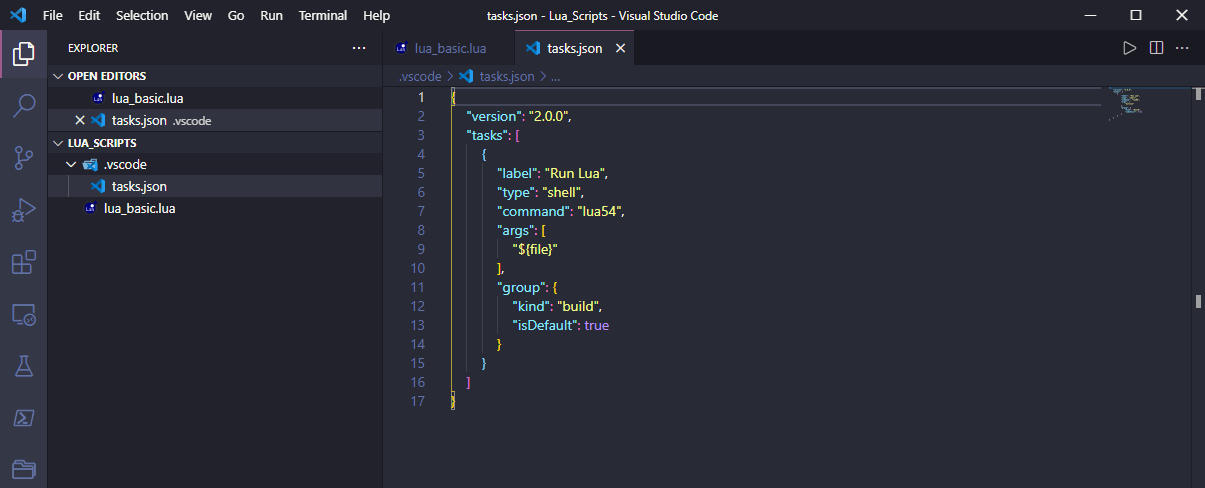The height and width of the screenshot is (488, 1205).
Task: Open Explorer panel more actions ellipsis
Action: click(x=359, y=48)
